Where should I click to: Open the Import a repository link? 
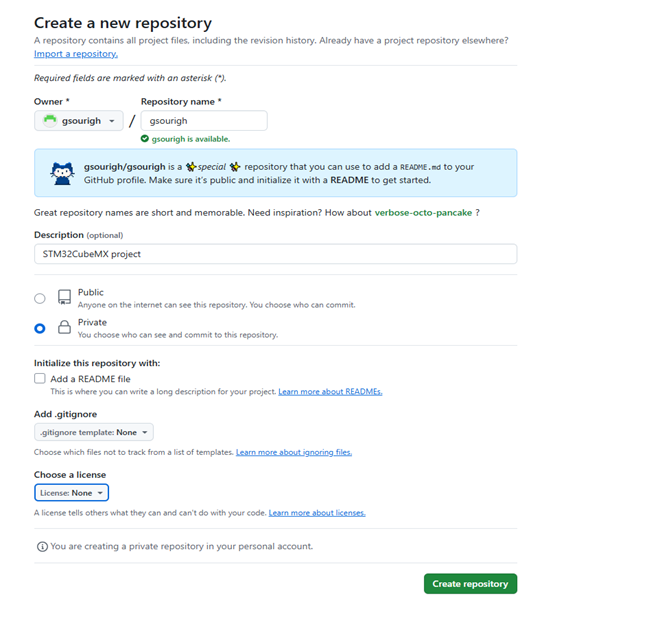point(76,54)
